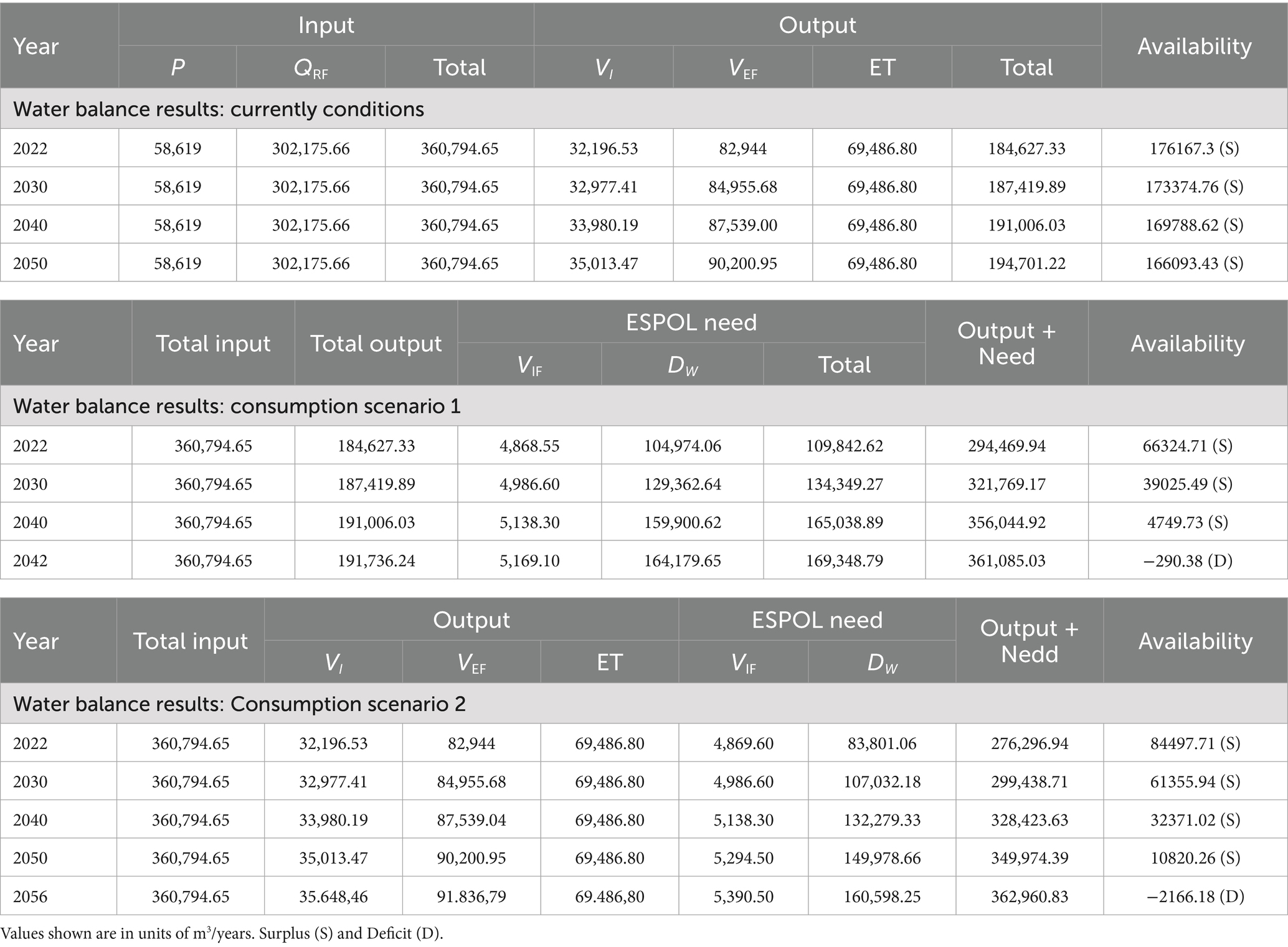Screen dimensions: 1288x947
Task: Click the 'Water balance results: Consumption scenario 2' heading
Action: click(x=239, y=704)
